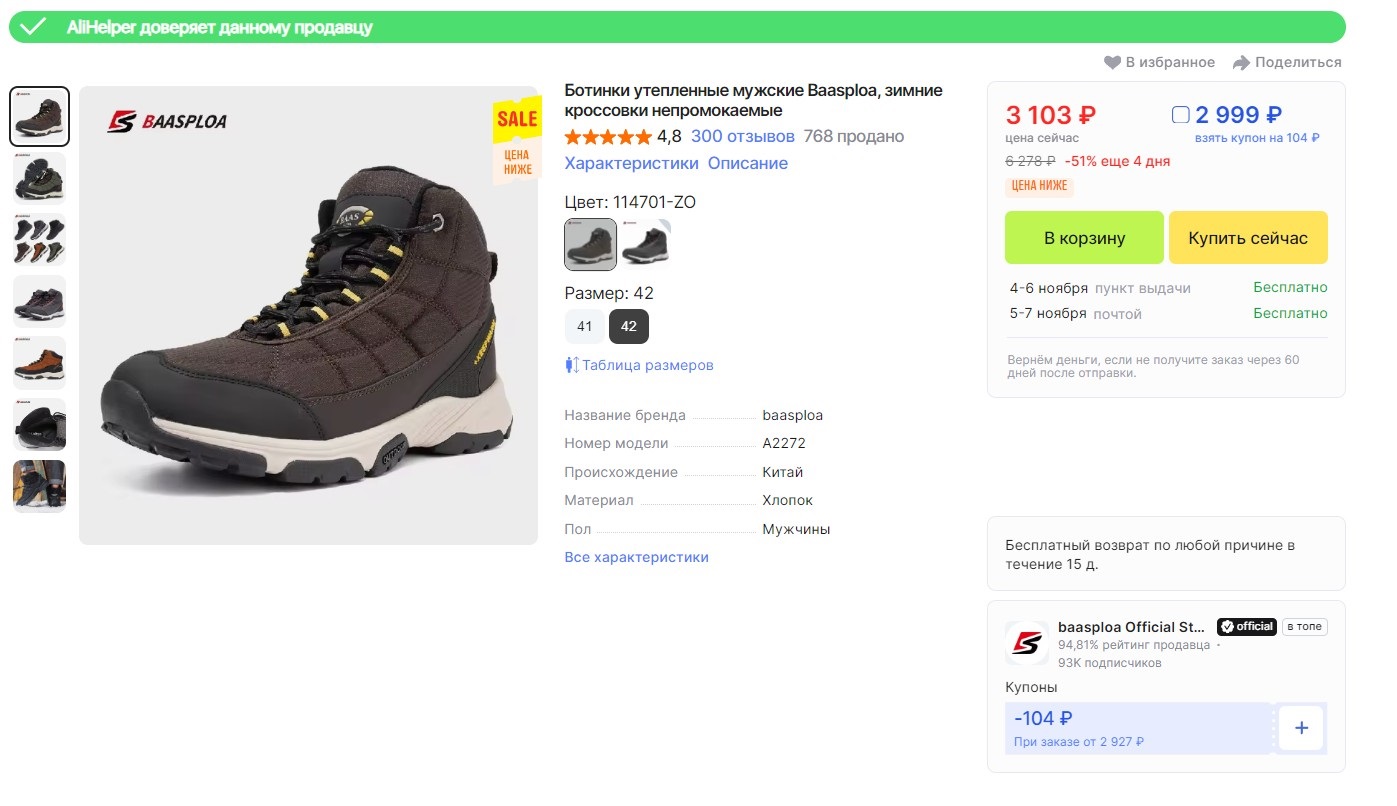Expand all characteristics list
The height and width of the screenshot is (806, 1397).
click(636, 557)
